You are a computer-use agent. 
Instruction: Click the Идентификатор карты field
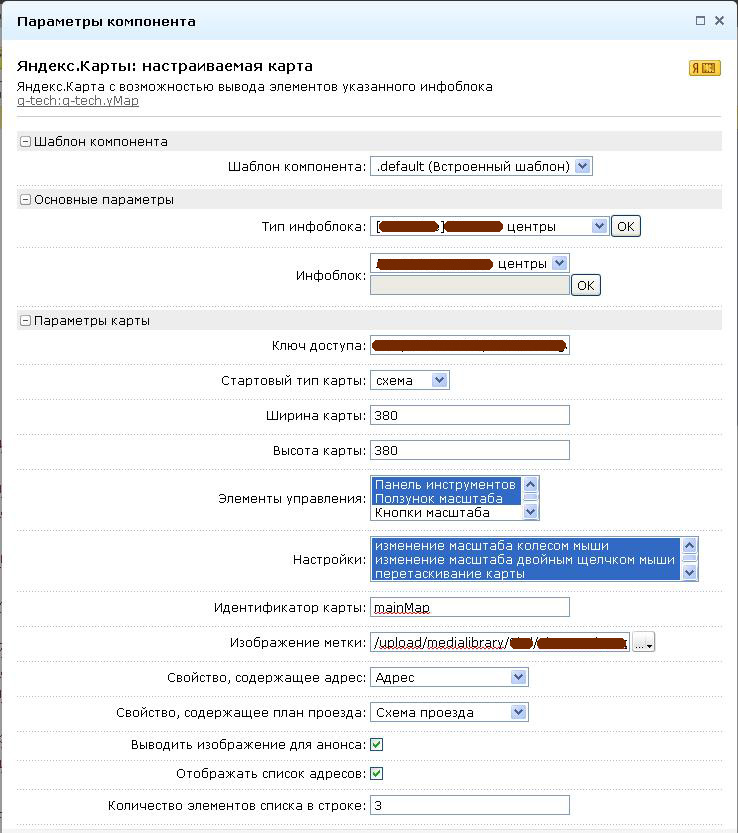[x=470, y=607]
